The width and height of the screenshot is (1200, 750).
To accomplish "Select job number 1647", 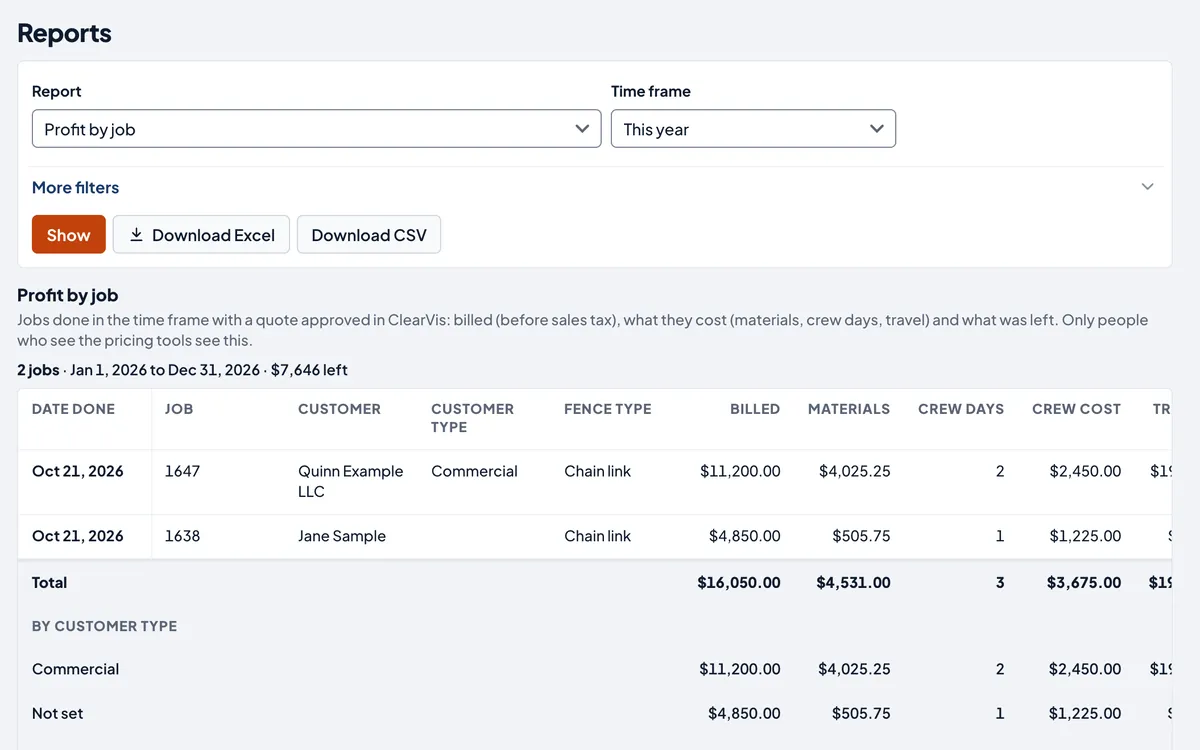I will (182, 471).
